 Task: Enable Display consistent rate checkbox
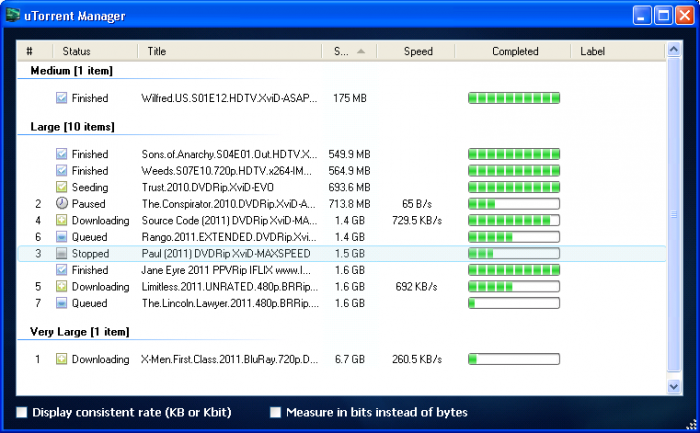click(21, 412)
